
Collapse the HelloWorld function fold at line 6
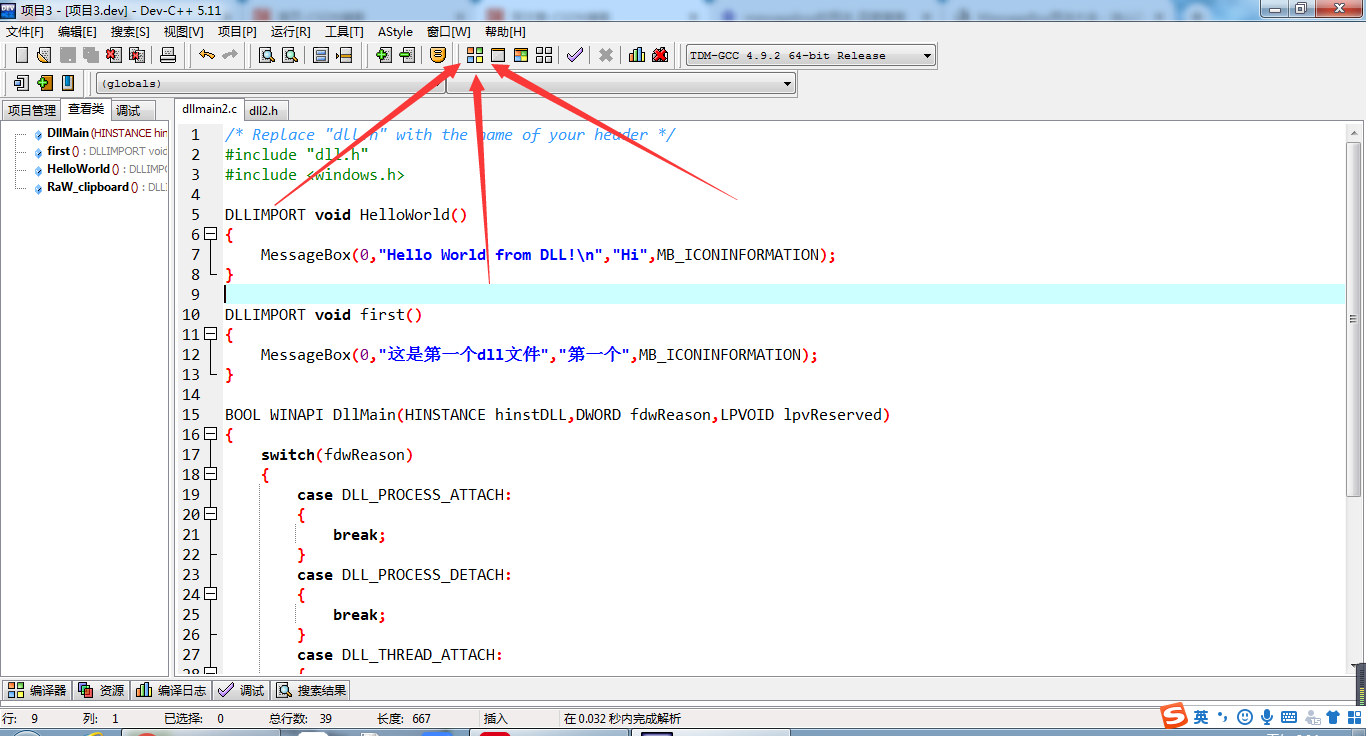(x=210, y=234)
